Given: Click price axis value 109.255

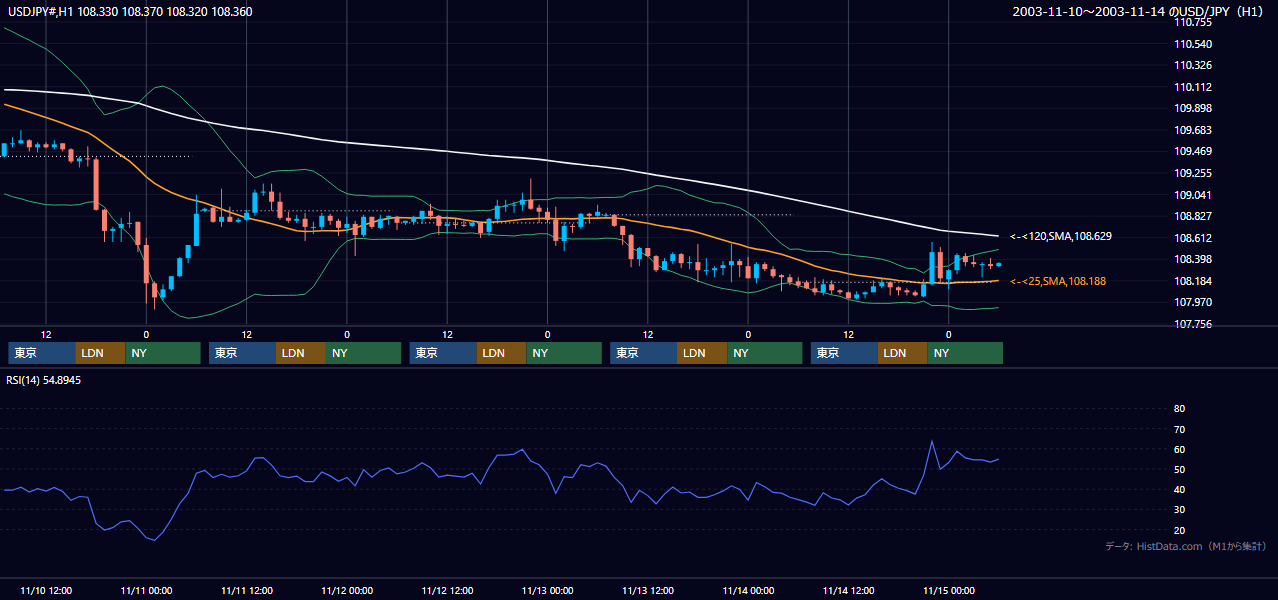Looking at the screenshot, I should (x=1192, y=173).
